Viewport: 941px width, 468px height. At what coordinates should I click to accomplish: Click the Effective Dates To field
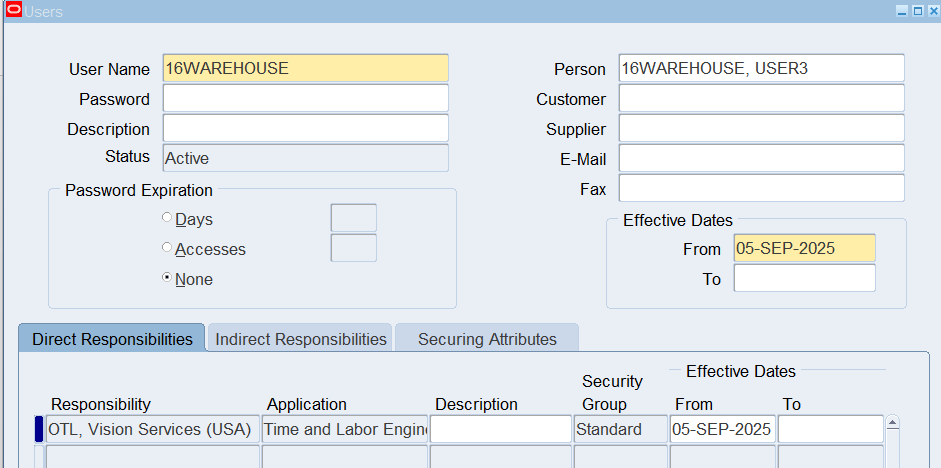tap(804, 279)
